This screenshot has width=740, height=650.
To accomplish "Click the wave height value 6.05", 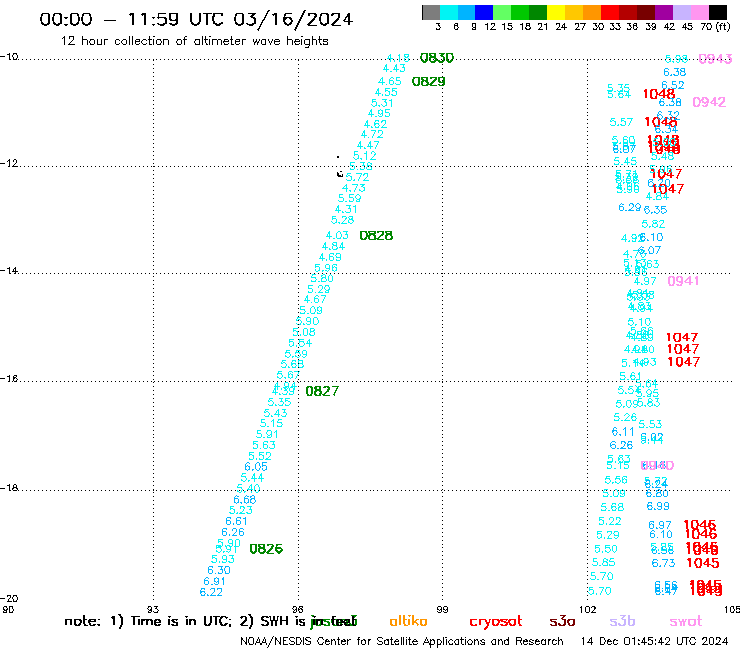I will 256,467.
